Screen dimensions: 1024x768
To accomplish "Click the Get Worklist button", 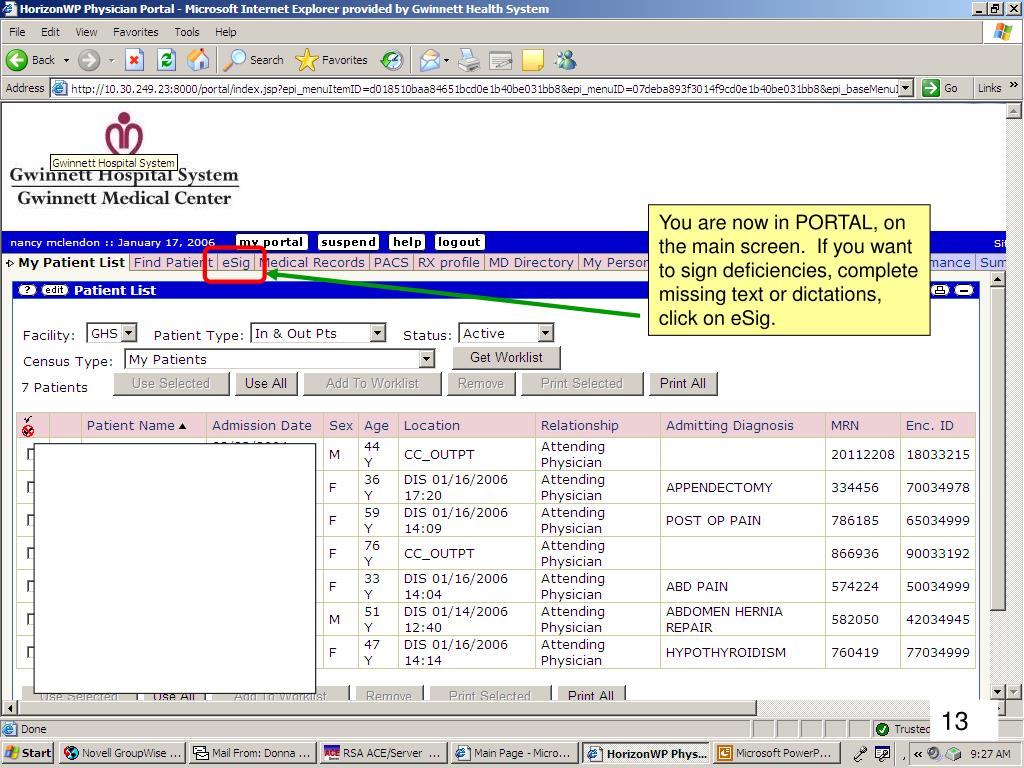I will (x=506, y=358).
